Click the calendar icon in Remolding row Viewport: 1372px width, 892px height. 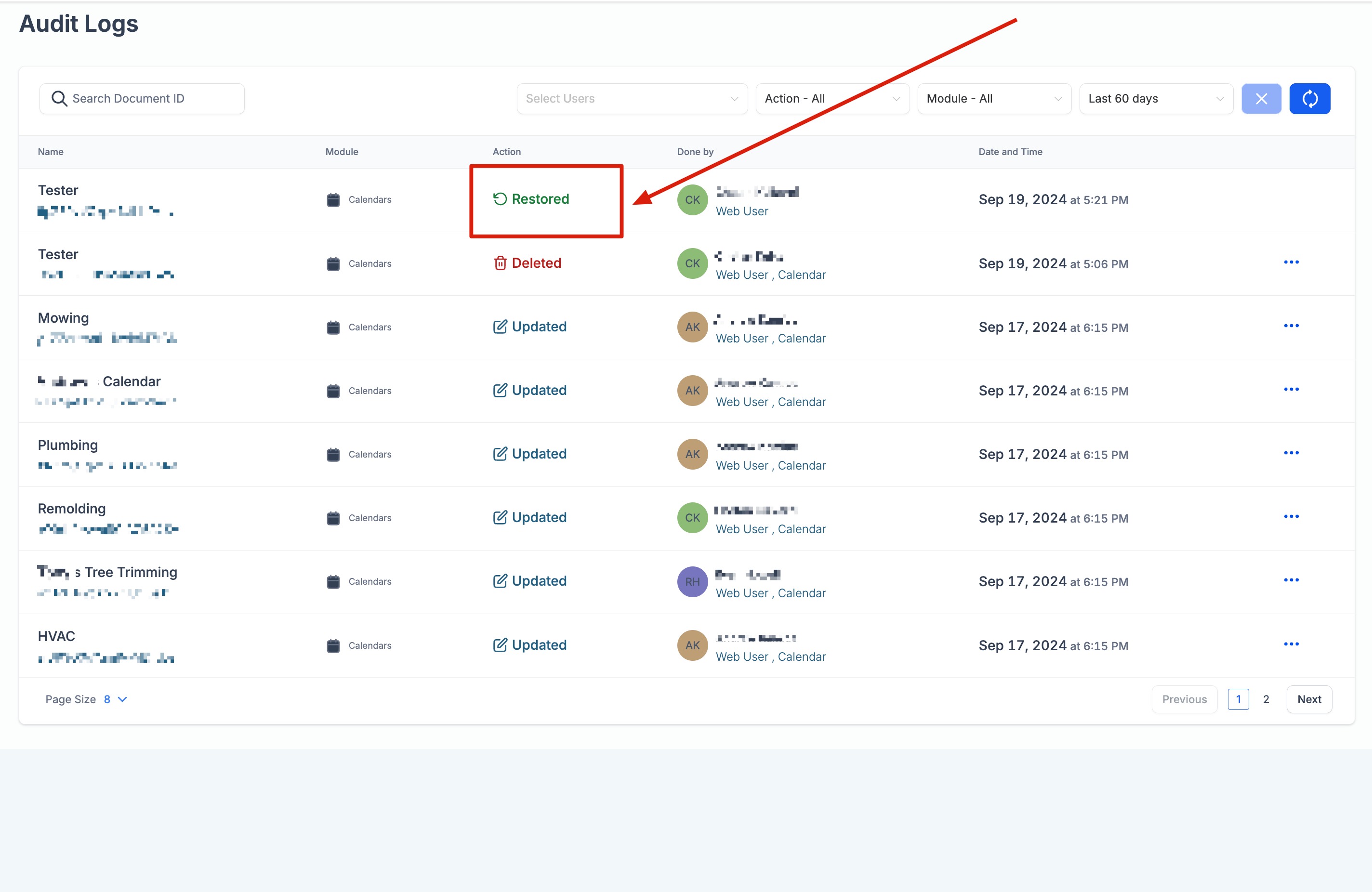pyautogui.click(x=333, y=518)
